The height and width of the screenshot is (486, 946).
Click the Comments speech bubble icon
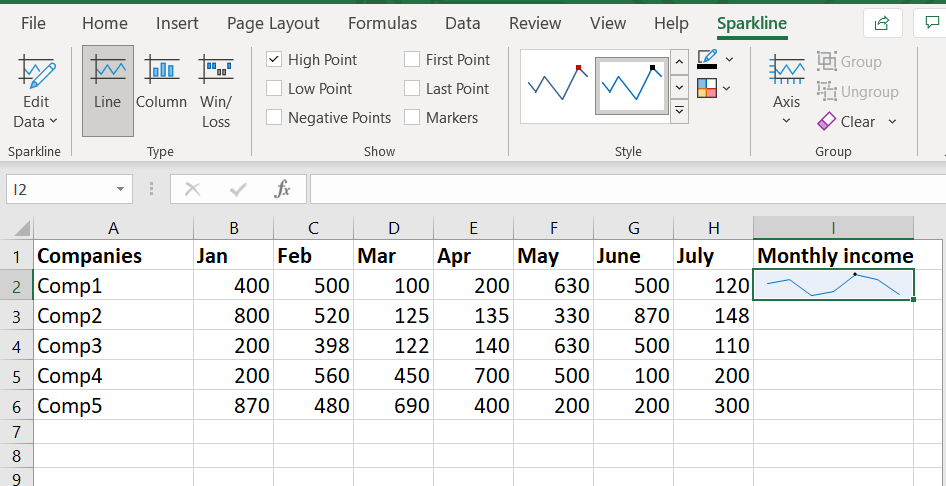pos(932,24)
